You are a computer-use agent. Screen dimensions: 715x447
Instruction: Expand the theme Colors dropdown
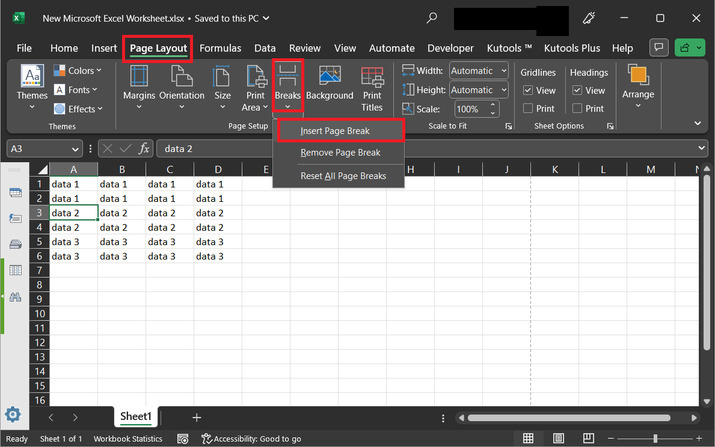click(78, 71)
